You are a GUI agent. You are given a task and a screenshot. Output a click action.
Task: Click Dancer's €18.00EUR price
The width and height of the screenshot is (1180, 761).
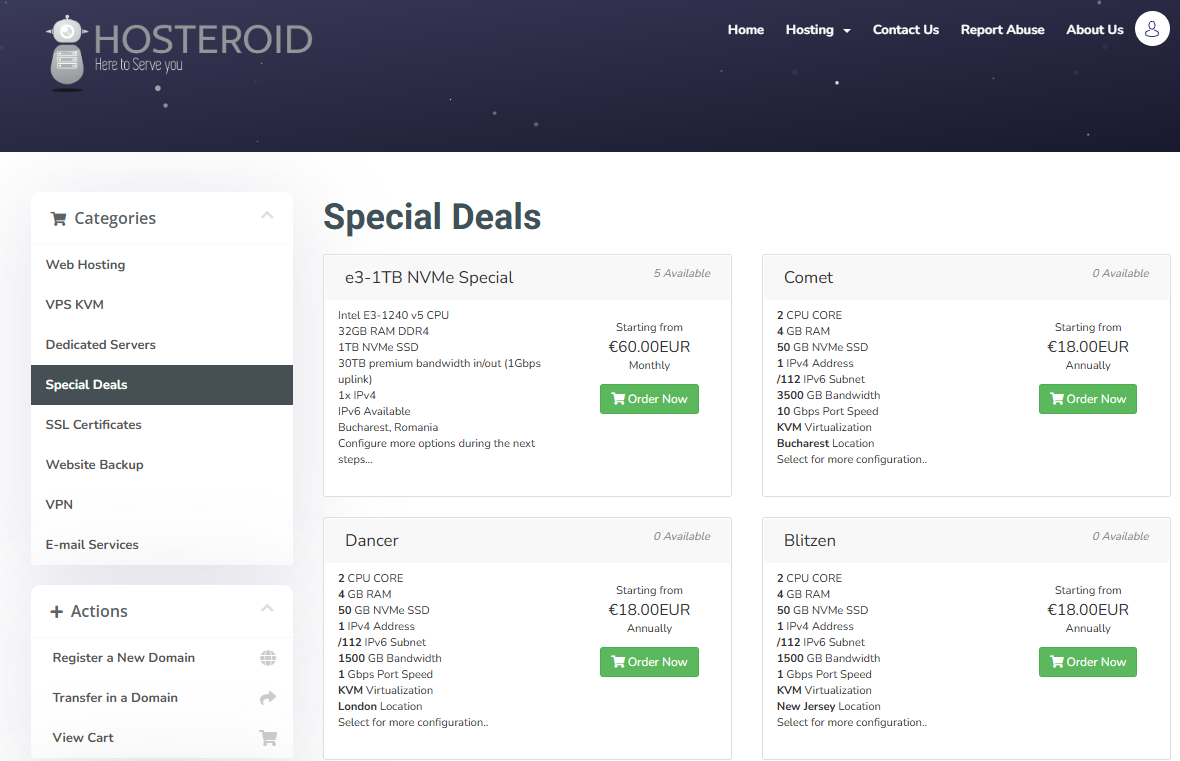[x=649, y=610]
